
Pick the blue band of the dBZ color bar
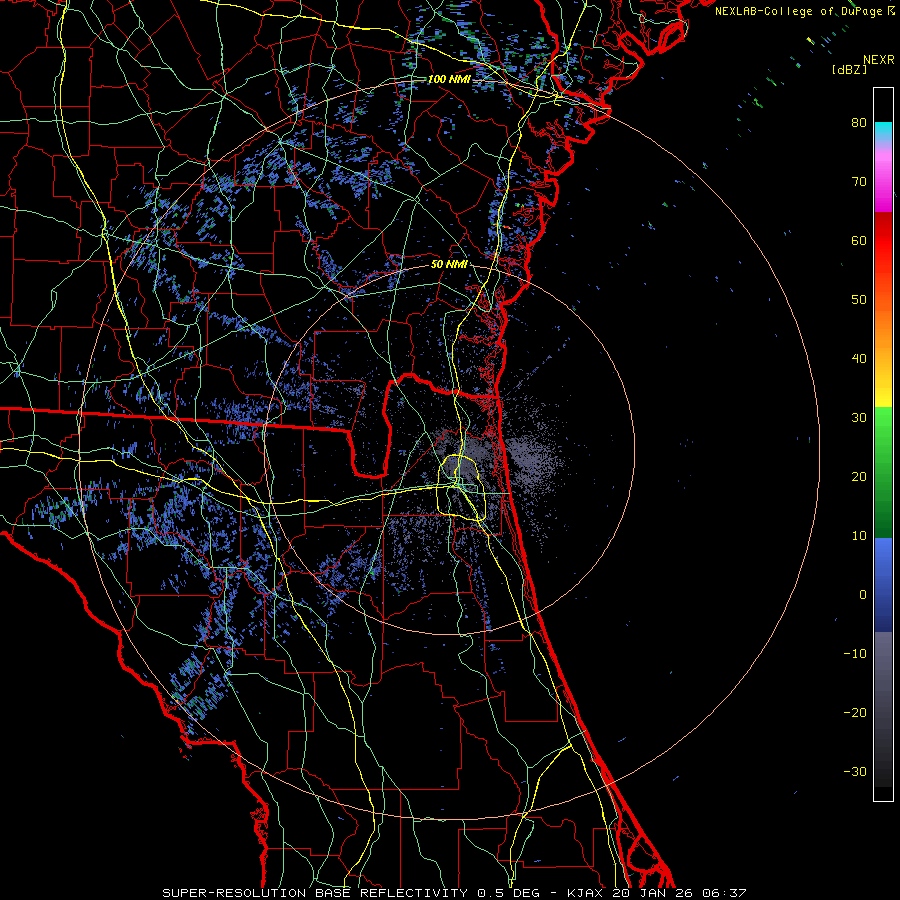[x=883, y=585]
